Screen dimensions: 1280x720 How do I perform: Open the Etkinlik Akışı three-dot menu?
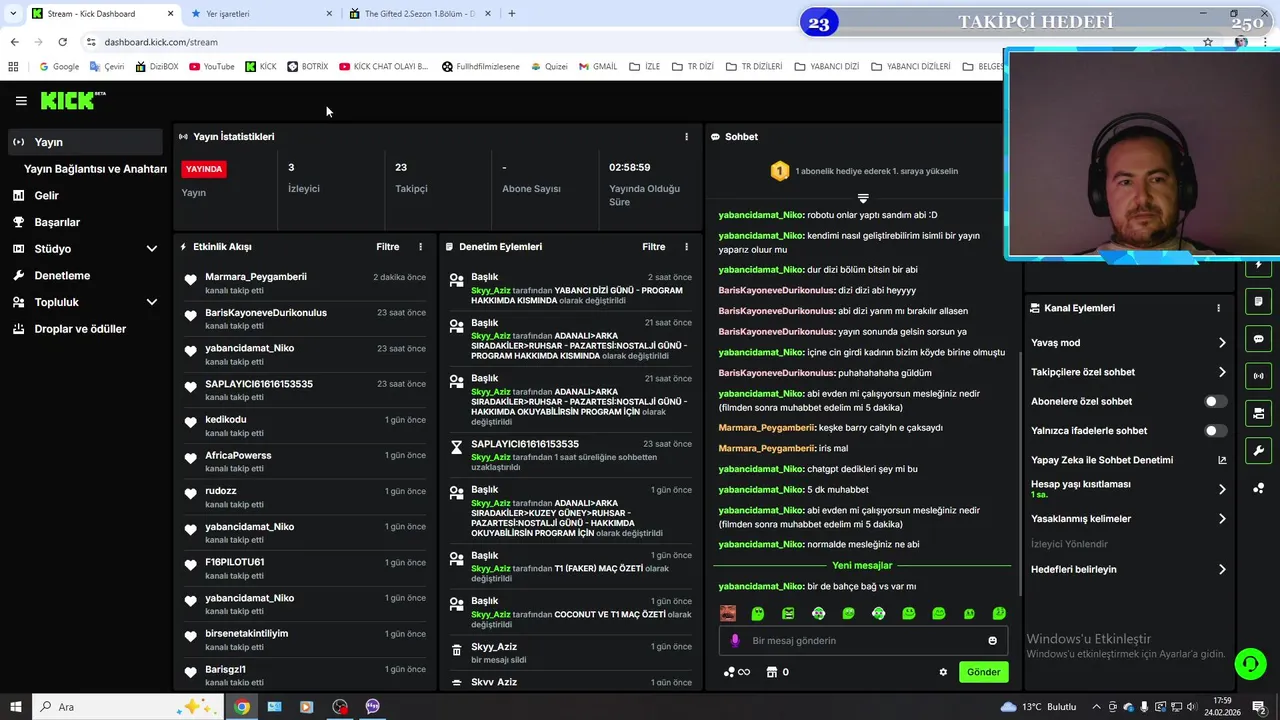click(420, 247)
